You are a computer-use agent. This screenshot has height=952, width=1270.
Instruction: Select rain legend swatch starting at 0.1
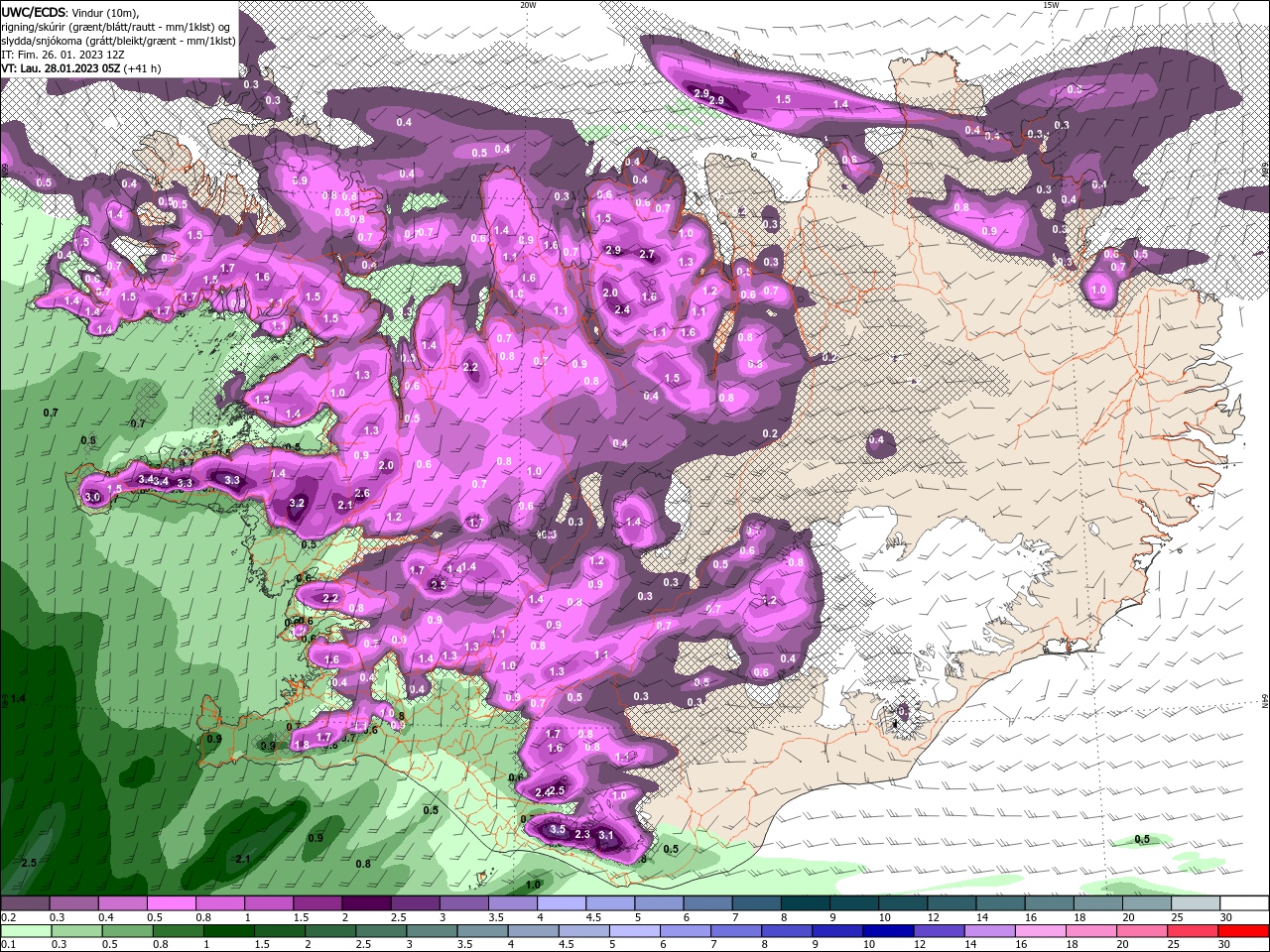[x=25, y=931]
